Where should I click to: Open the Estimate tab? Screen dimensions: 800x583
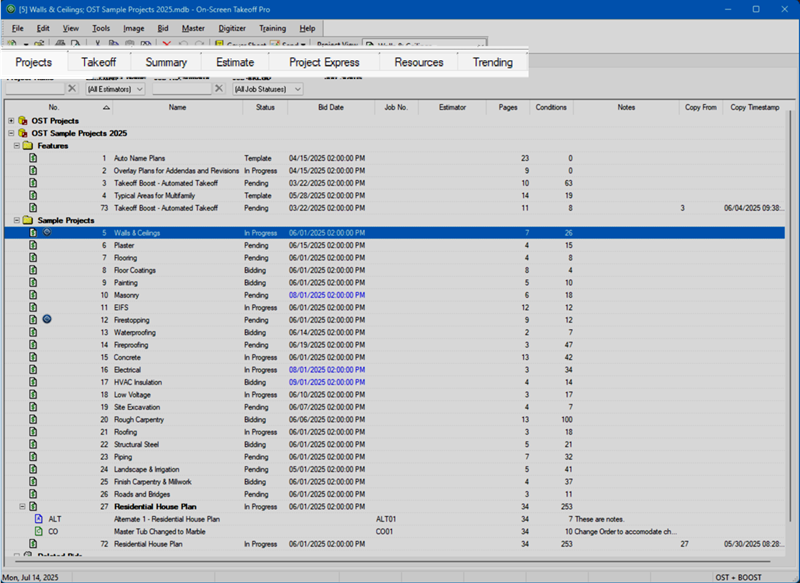pyautogui.click(x=235, y=62)
